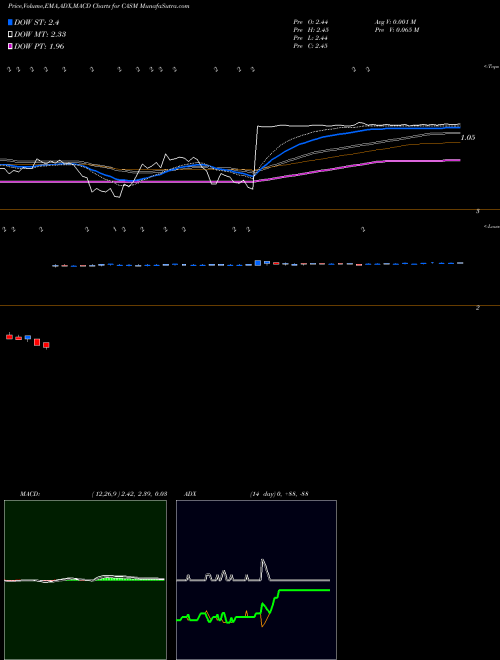
Task: Click the white DOW MT legend swatch
Action: 10,34
